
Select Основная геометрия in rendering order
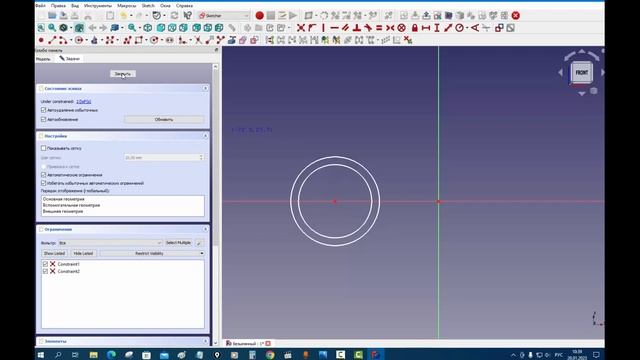[64, 199]
